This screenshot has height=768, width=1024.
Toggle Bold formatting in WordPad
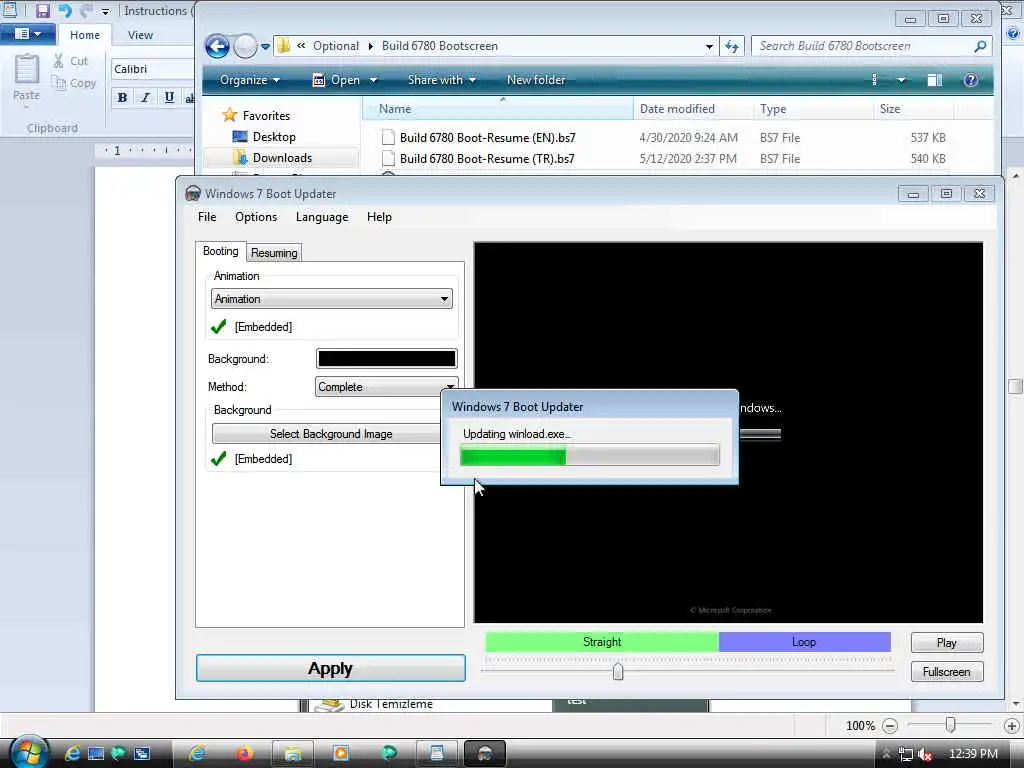click(122, 98)
